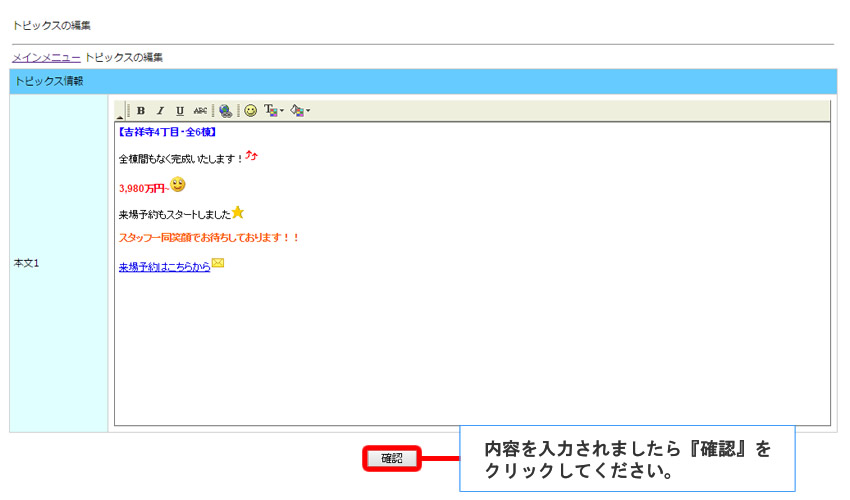The image size is (850, 500).
Task: Toggle bold formatting in the editor toolbar
Action: click(141, 111)
